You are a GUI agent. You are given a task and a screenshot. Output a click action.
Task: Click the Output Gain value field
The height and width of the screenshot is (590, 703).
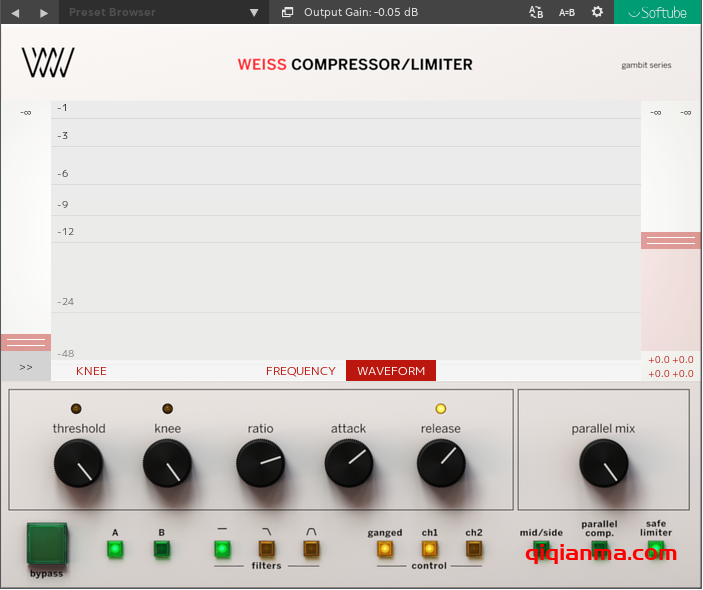[x=361, y=12]
